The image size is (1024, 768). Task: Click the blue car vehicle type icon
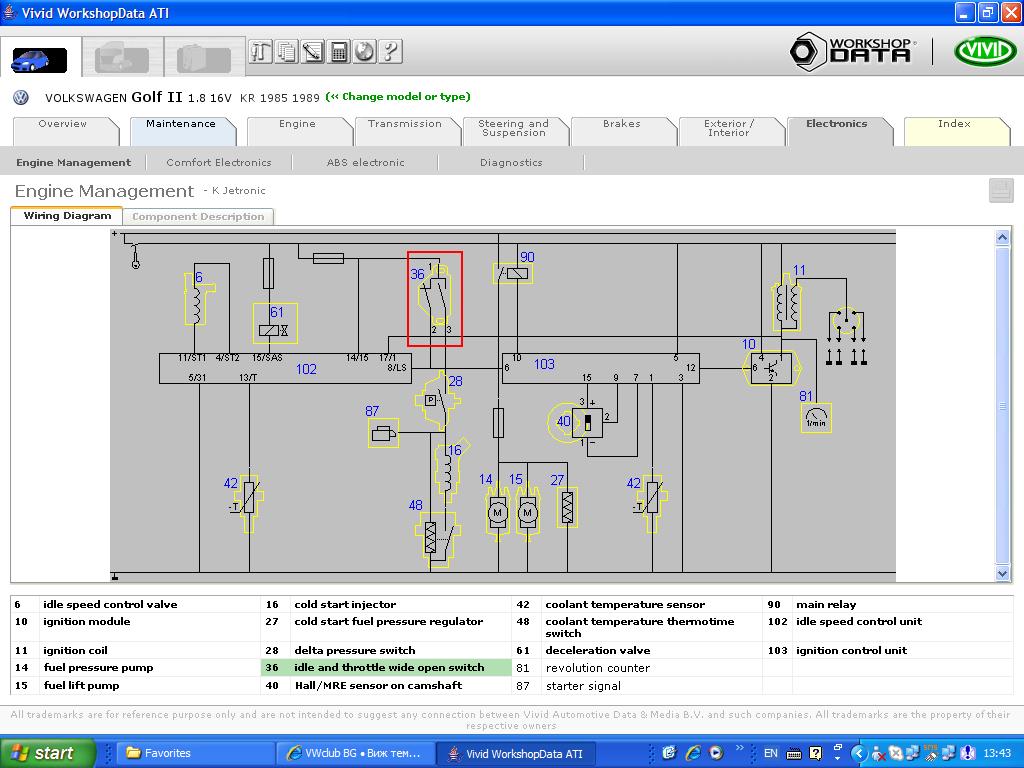[38, 60]
